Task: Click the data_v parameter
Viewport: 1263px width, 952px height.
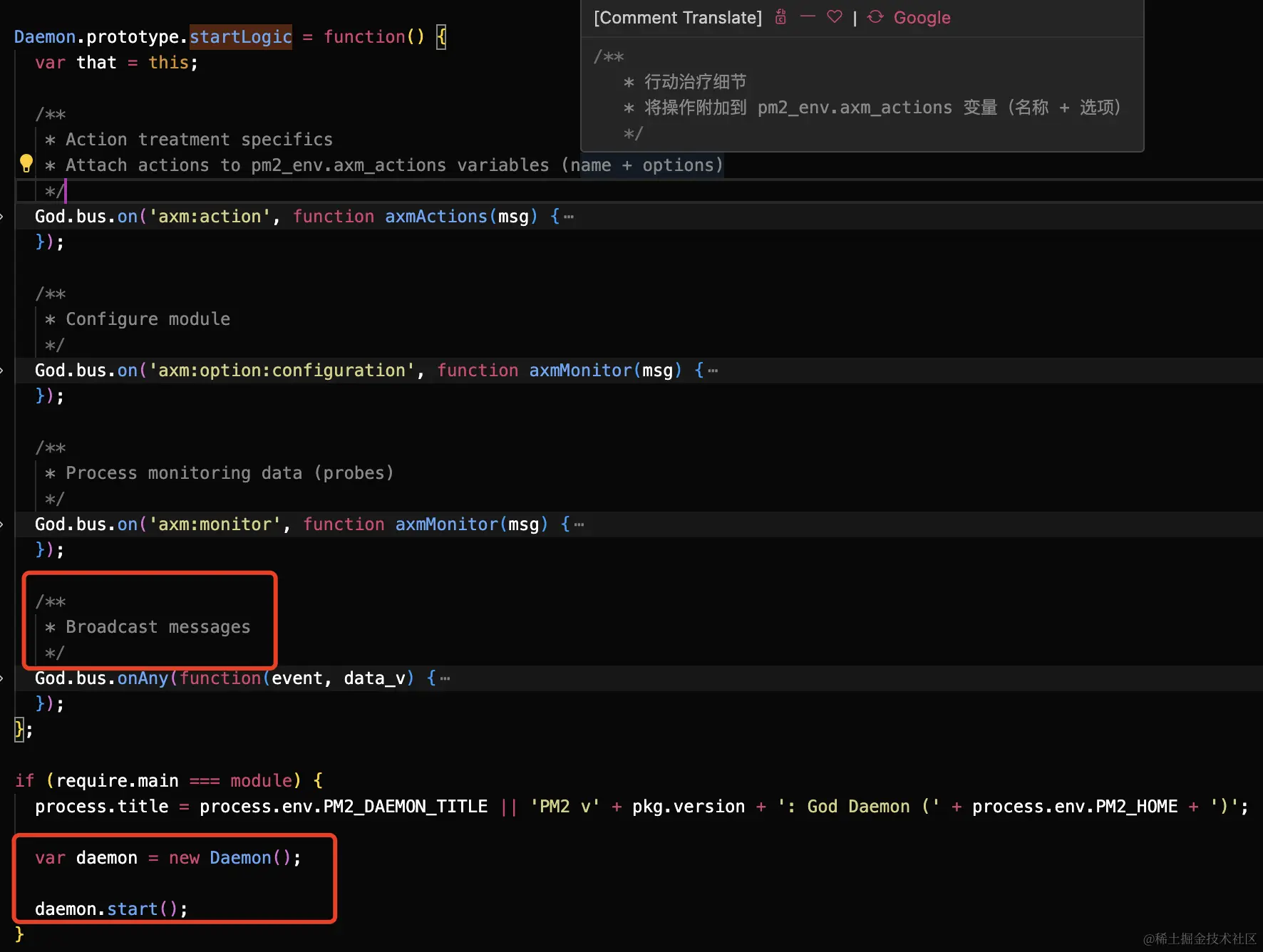Action: [375, 678]
